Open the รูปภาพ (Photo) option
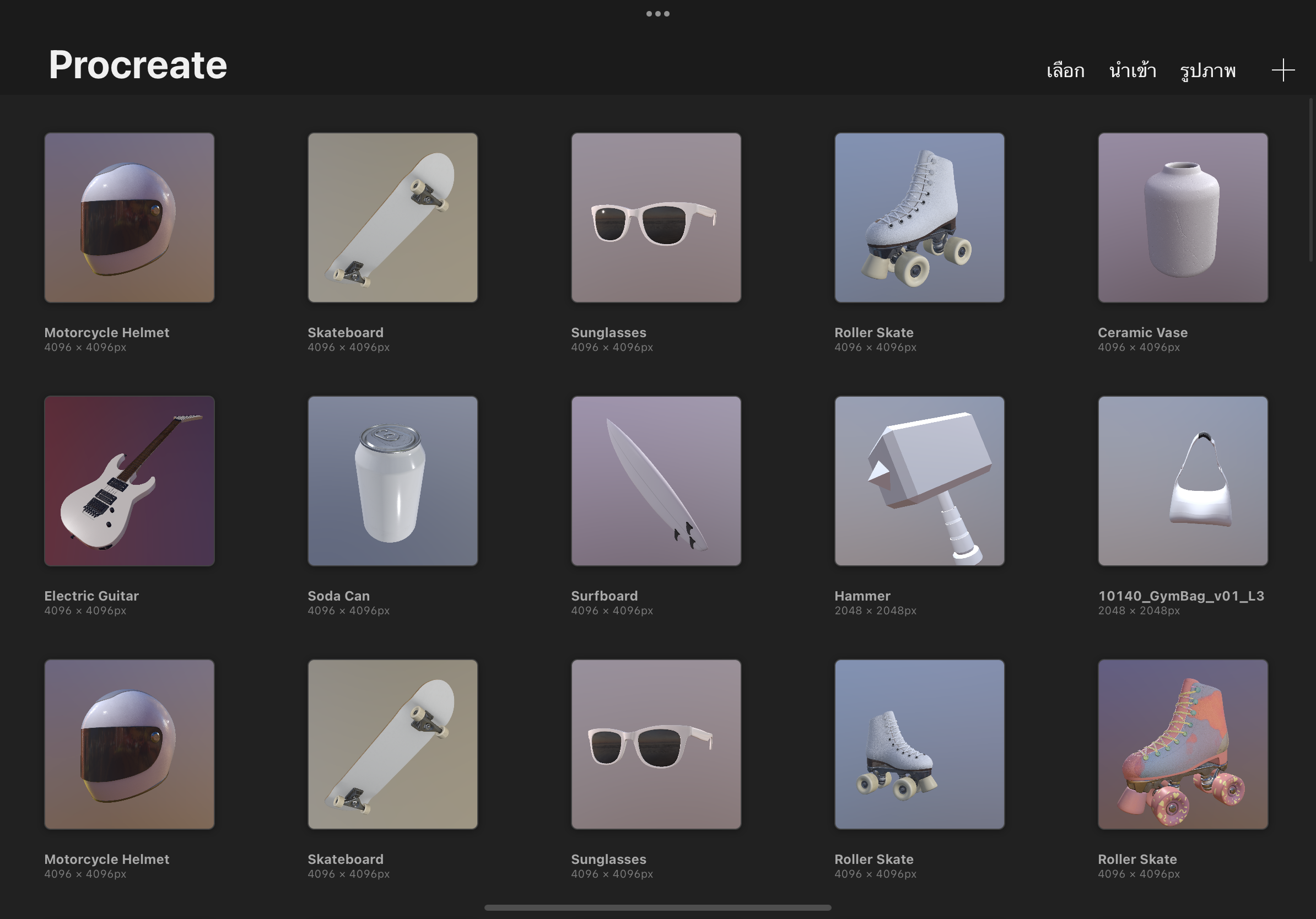The image size is (1316, 919). [1207, 71]
